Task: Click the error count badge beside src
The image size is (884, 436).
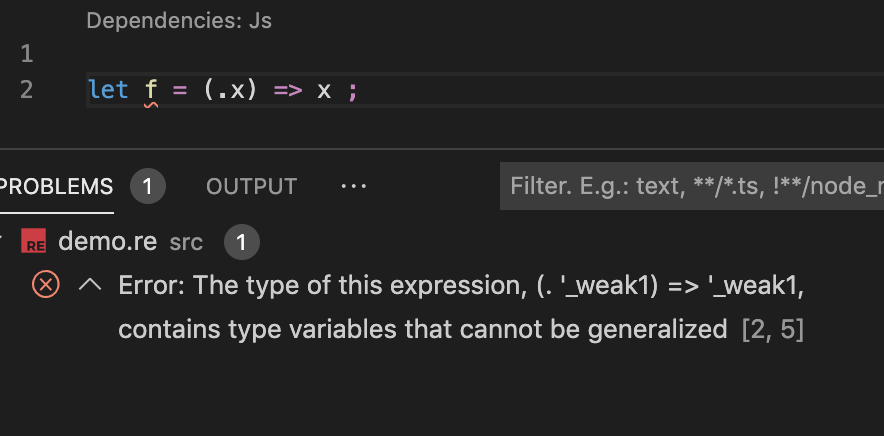Action: click(x=242, y=241)
